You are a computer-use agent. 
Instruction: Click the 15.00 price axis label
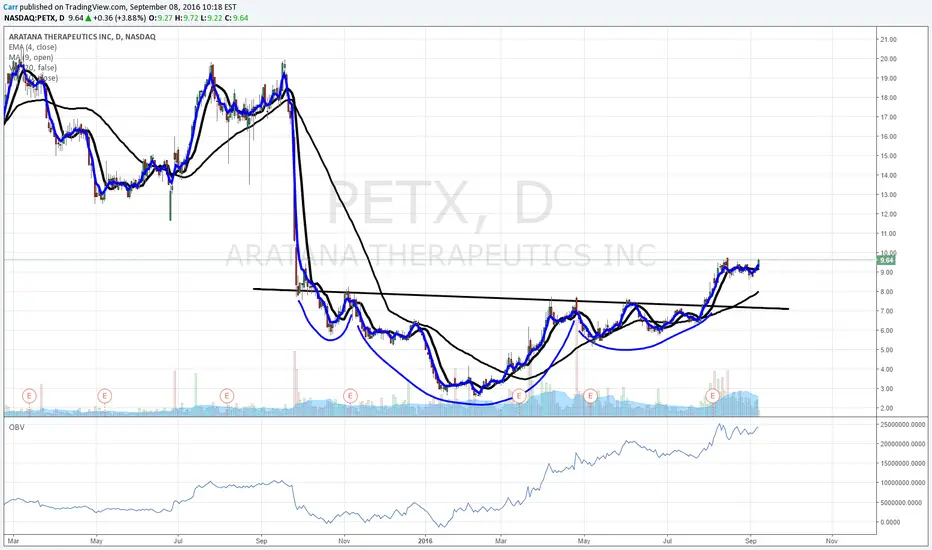click(x=889, y=156)
